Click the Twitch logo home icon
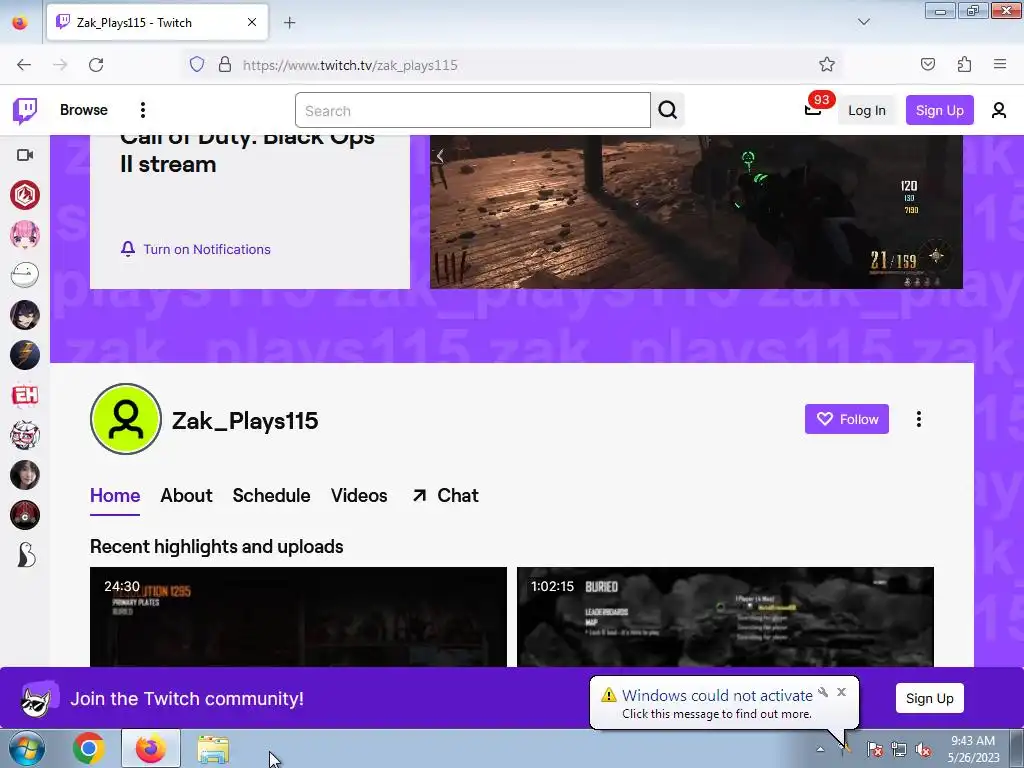This screenshot has width=1024, height=768. tap(25, 110)
